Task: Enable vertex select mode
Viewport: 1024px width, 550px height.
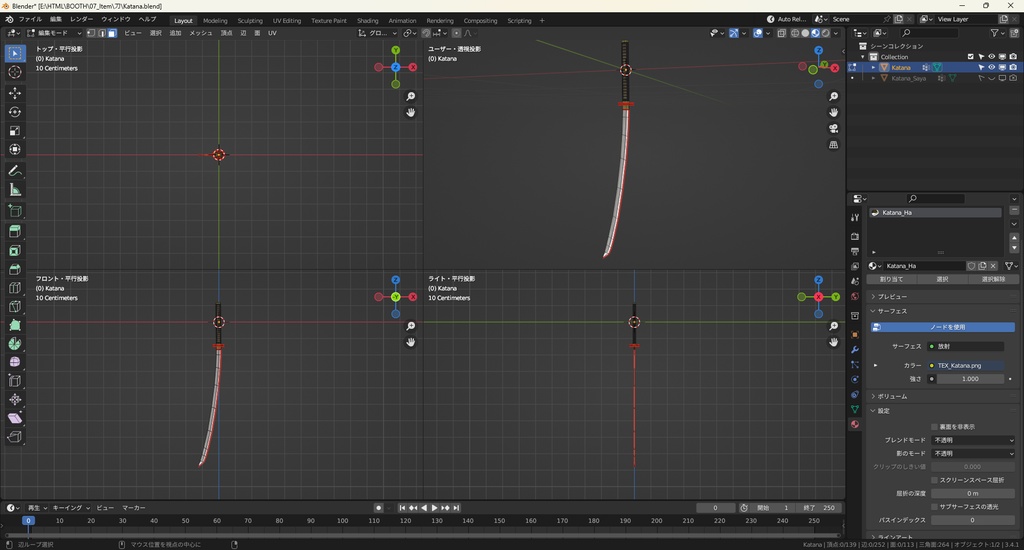Action: tap(91, 33)
